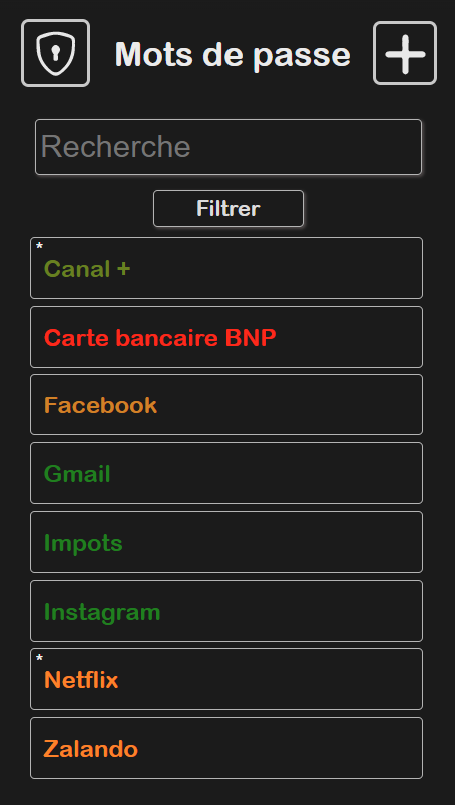Screen dimensions: 455x805
Task: Select the Facebook password entry
Action: pyautogui.click(x=226, y=405)
